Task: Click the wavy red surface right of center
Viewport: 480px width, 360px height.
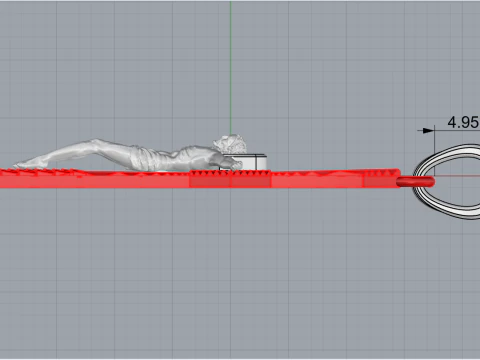Action: (317, 174)
